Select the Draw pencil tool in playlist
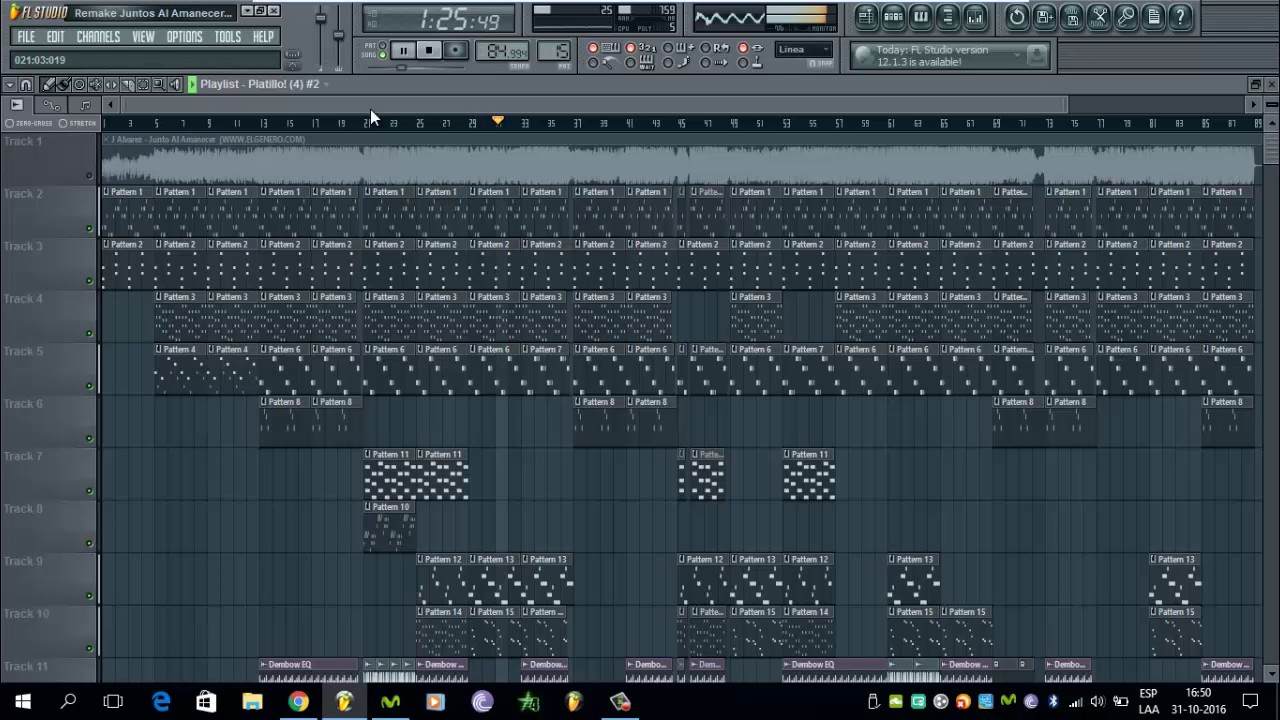 47,85
